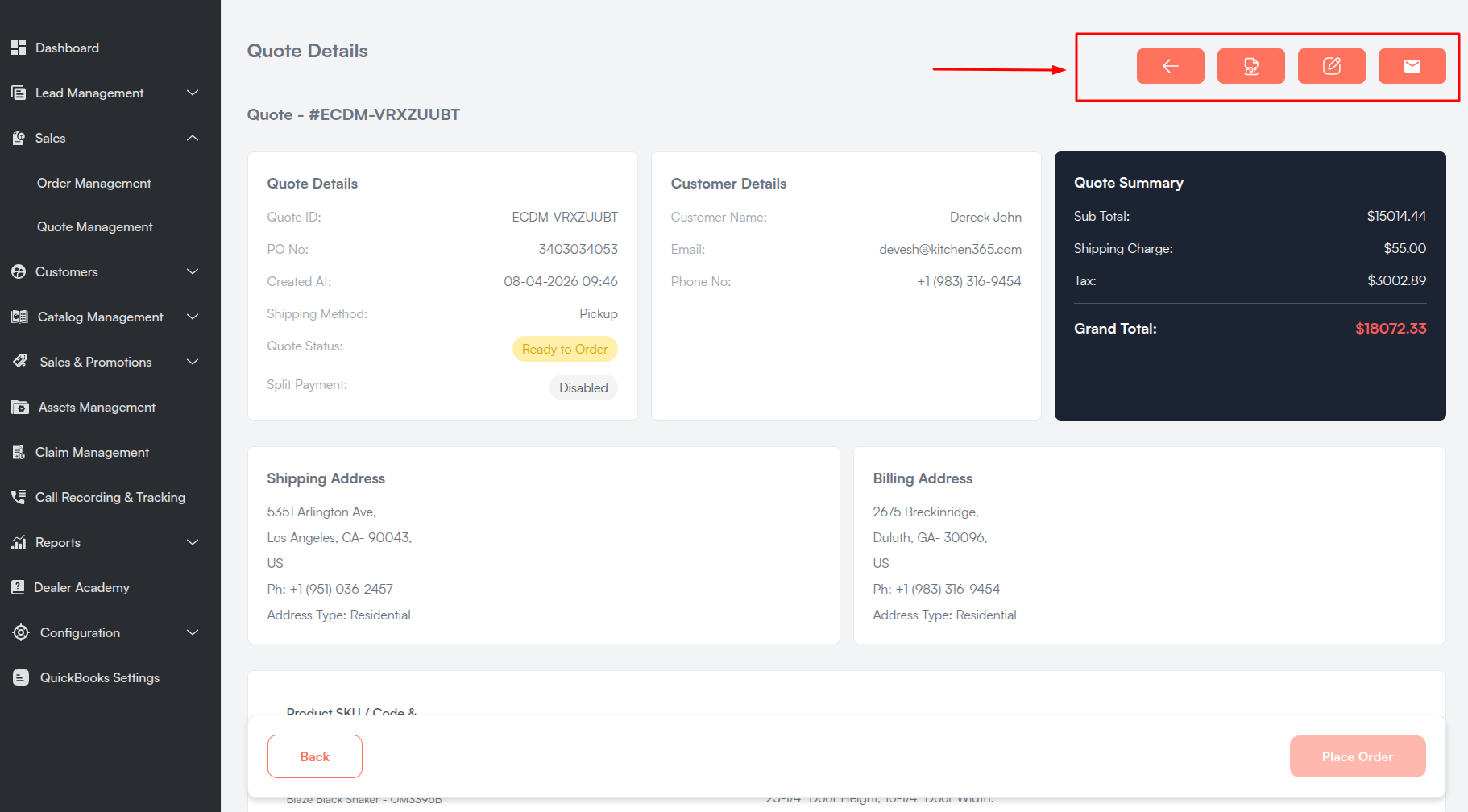Click the Sales sidebar icon

[19, 138]
